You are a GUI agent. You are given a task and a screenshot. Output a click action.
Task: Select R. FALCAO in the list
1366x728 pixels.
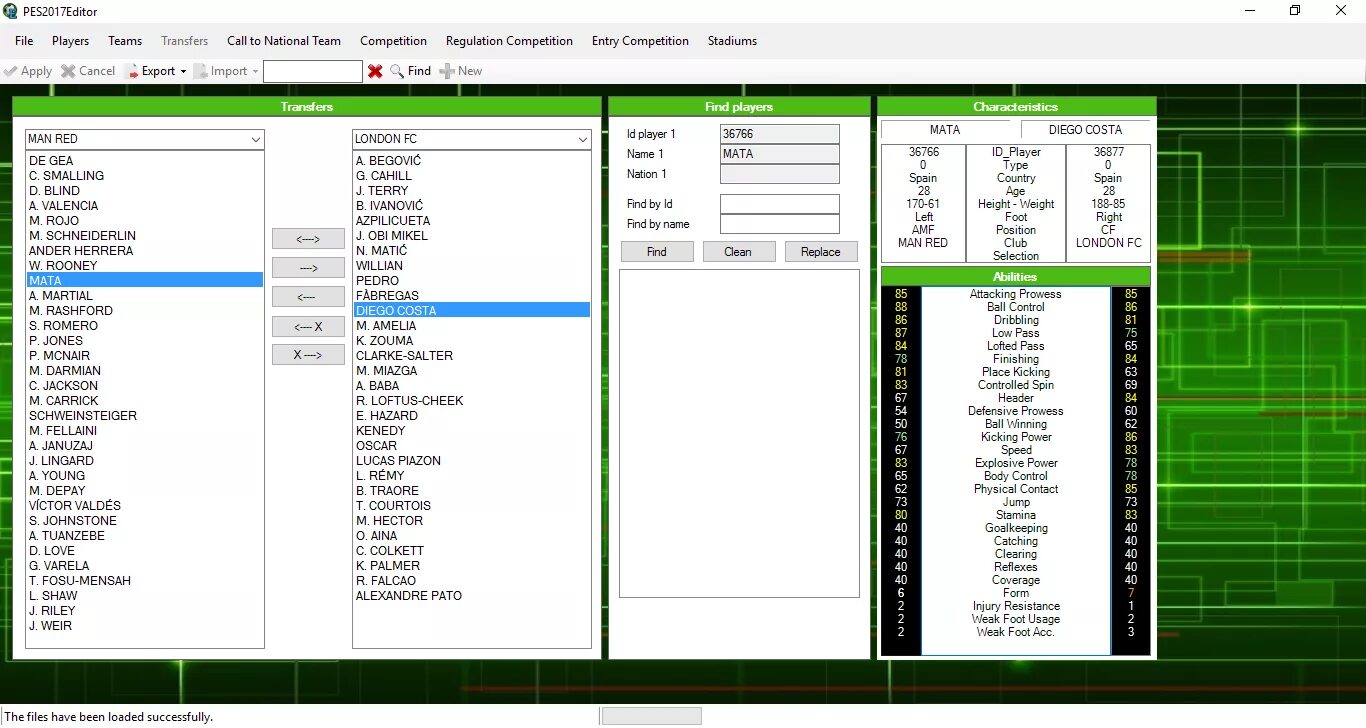pyautogui.click(x=472, y=581)
